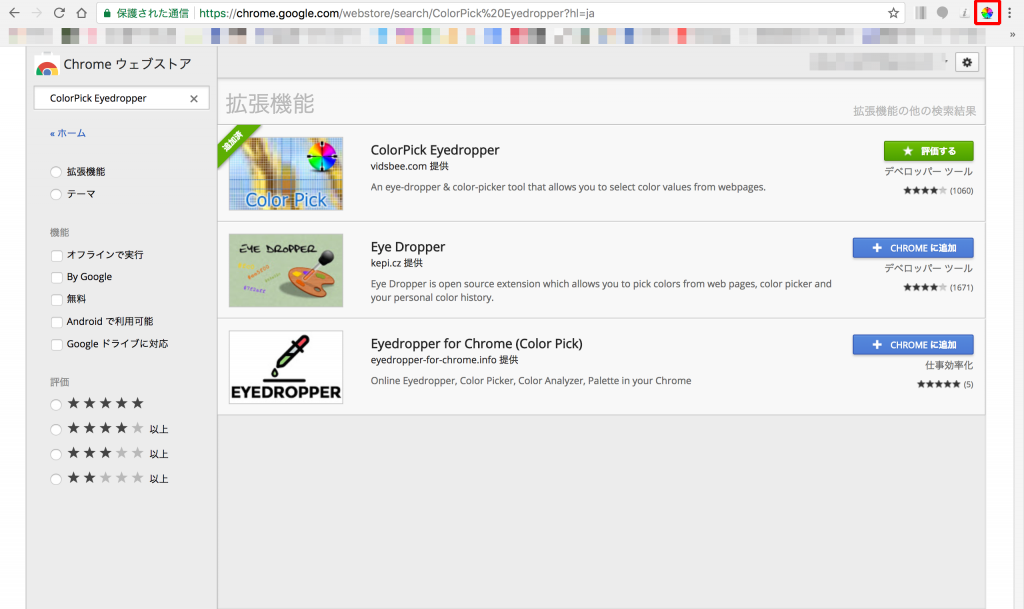The image size is (1024, 609).
Task: Clear the ColorPick Eyedropper search text
Action: [194, 99]
